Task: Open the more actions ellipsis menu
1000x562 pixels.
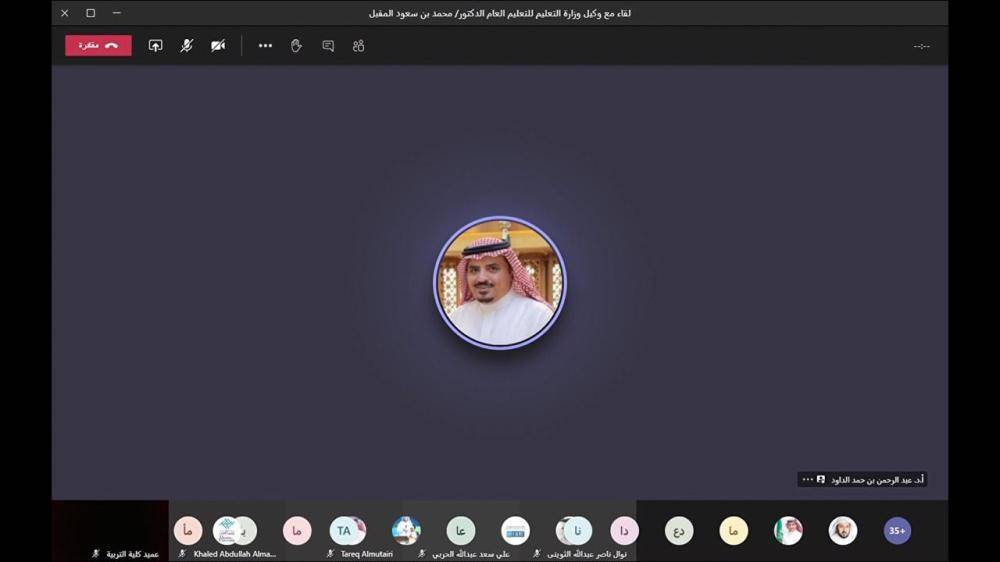Action: (x=265, y=45)
